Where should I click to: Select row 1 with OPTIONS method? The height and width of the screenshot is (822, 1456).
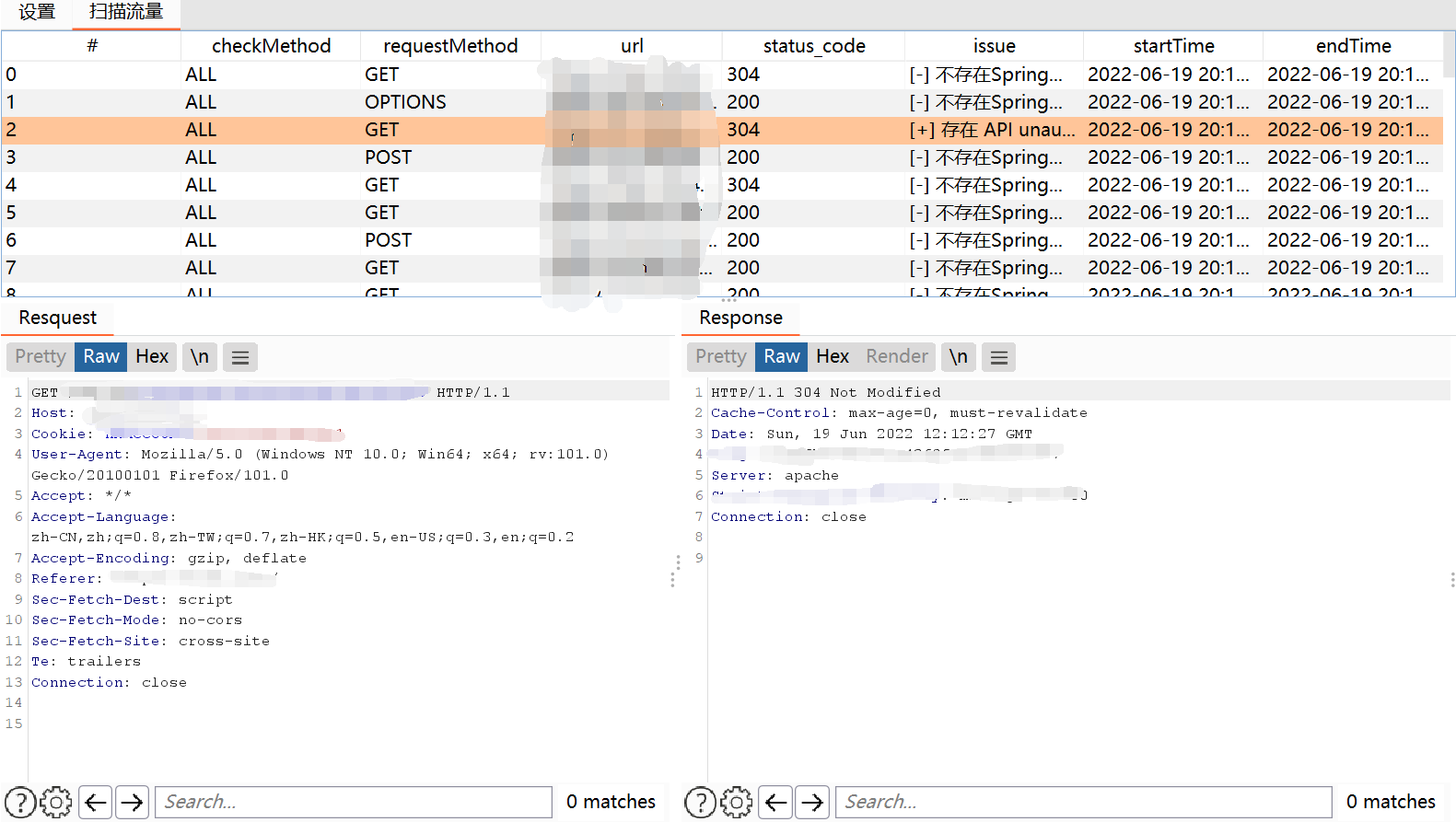point(722,102)
